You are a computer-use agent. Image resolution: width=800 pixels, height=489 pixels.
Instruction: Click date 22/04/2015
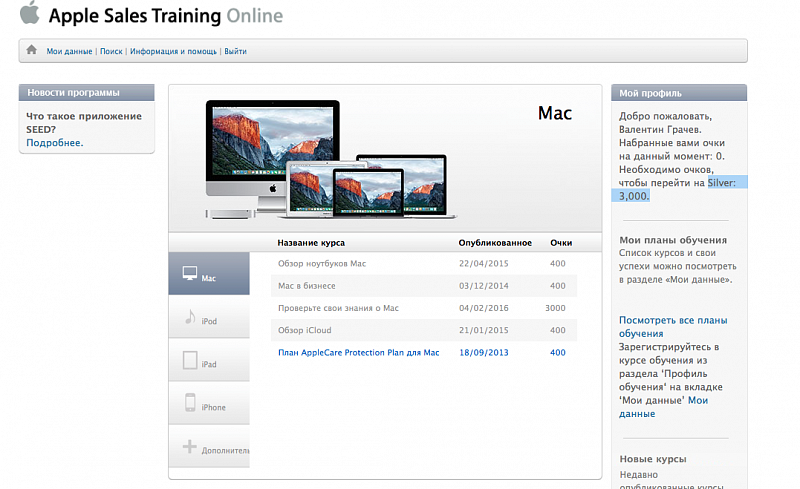484,263
